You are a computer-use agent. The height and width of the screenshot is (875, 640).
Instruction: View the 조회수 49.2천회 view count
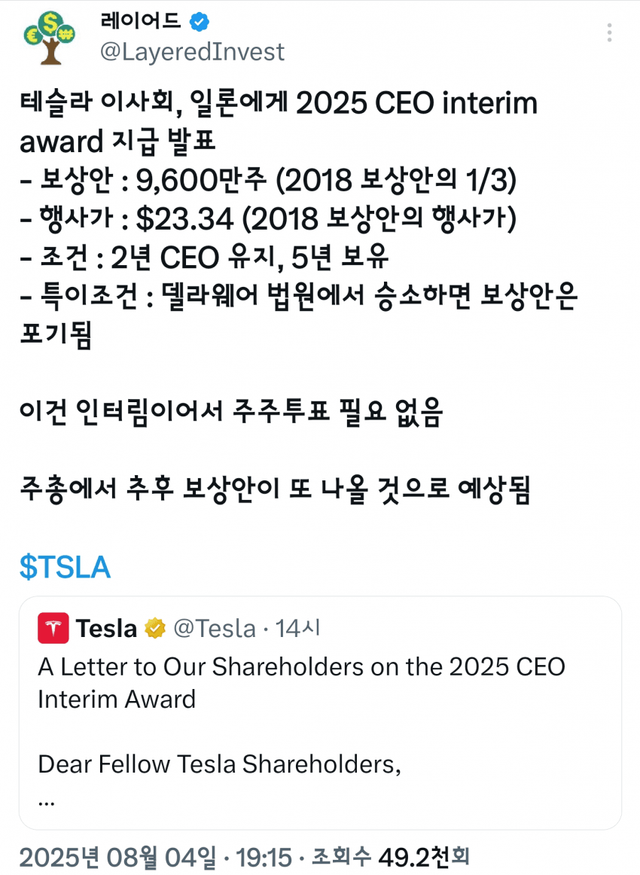tap(389, 857)
